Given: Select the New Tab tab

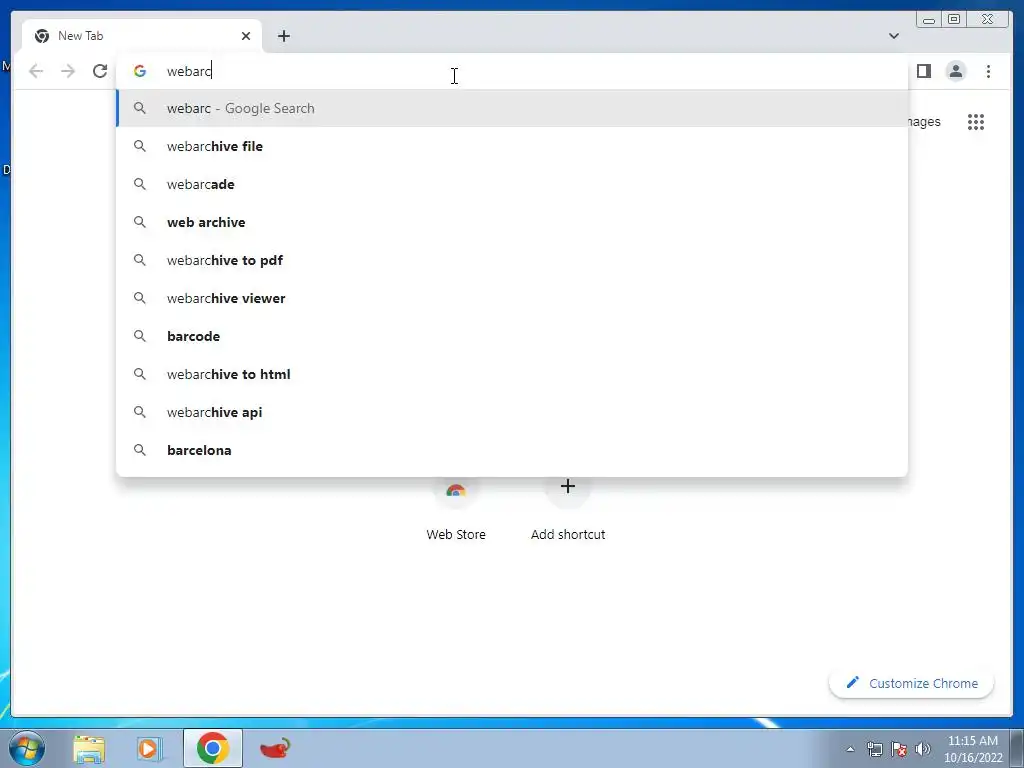Looking at the screenshot, I should 142,36.
